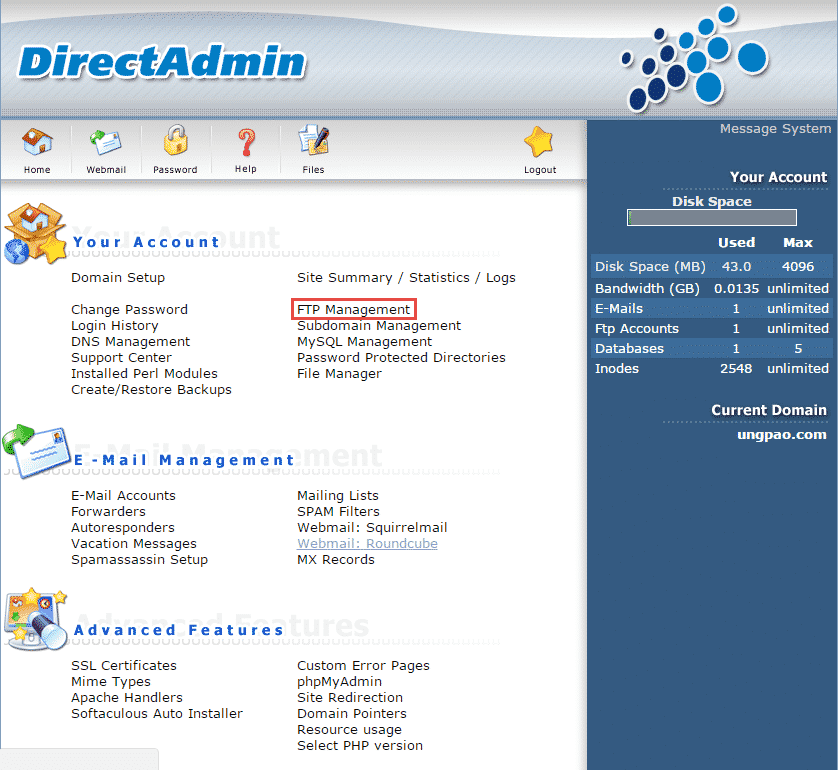This screenshot has height=770, width=838.
Task: Open MX Records
Action: [336, 560]
